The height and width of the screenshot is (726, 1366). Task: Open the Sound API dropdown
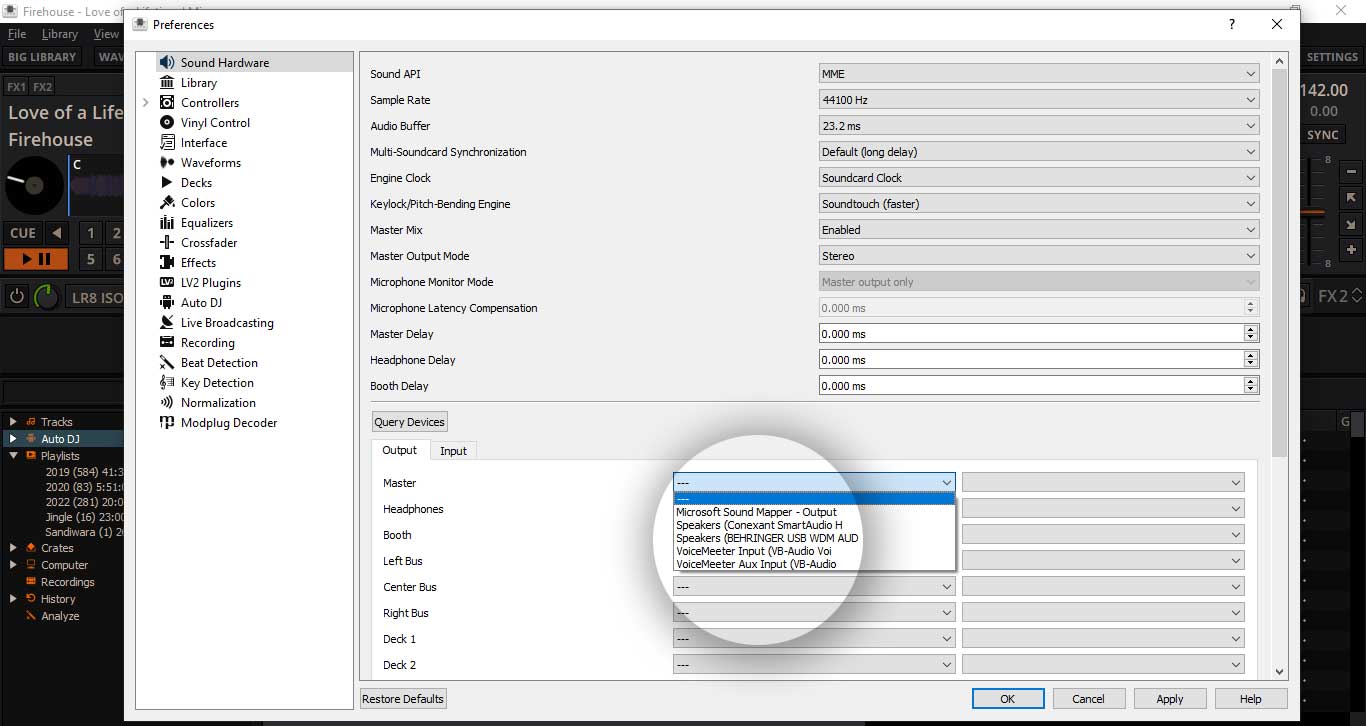(x=1038, y=74)
